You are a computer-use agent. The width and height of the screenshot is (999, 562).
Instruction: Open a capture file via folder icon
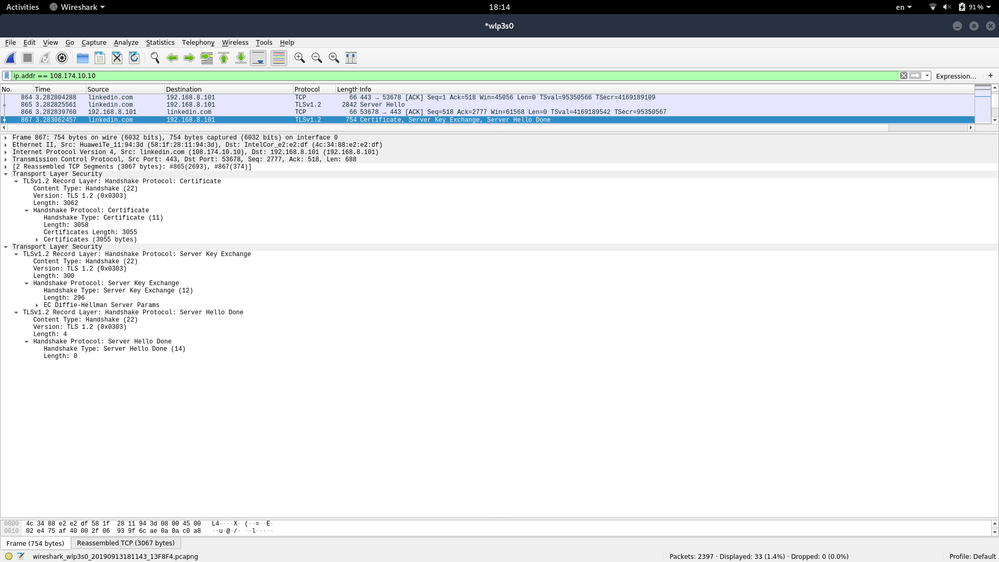coord(83,58)
